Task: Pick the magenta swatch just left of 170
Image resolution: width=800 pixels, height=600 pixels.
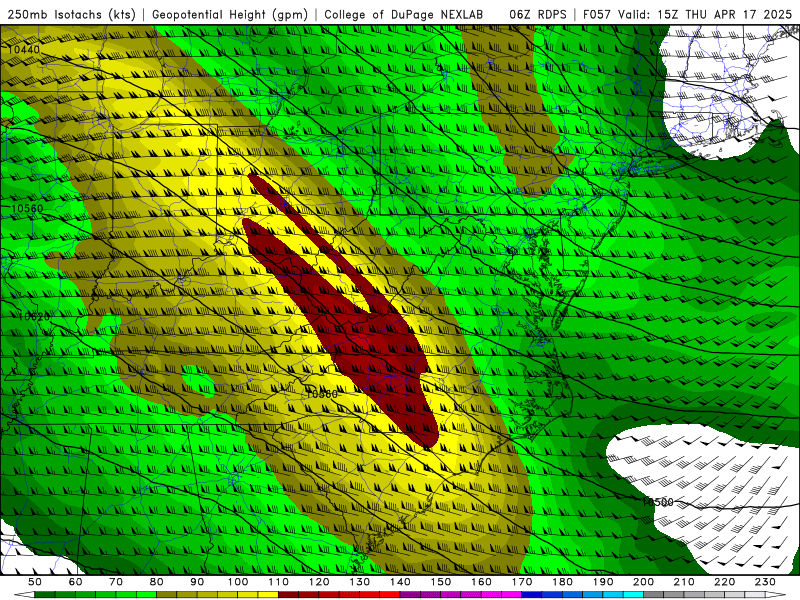Action: coord(511,595)
